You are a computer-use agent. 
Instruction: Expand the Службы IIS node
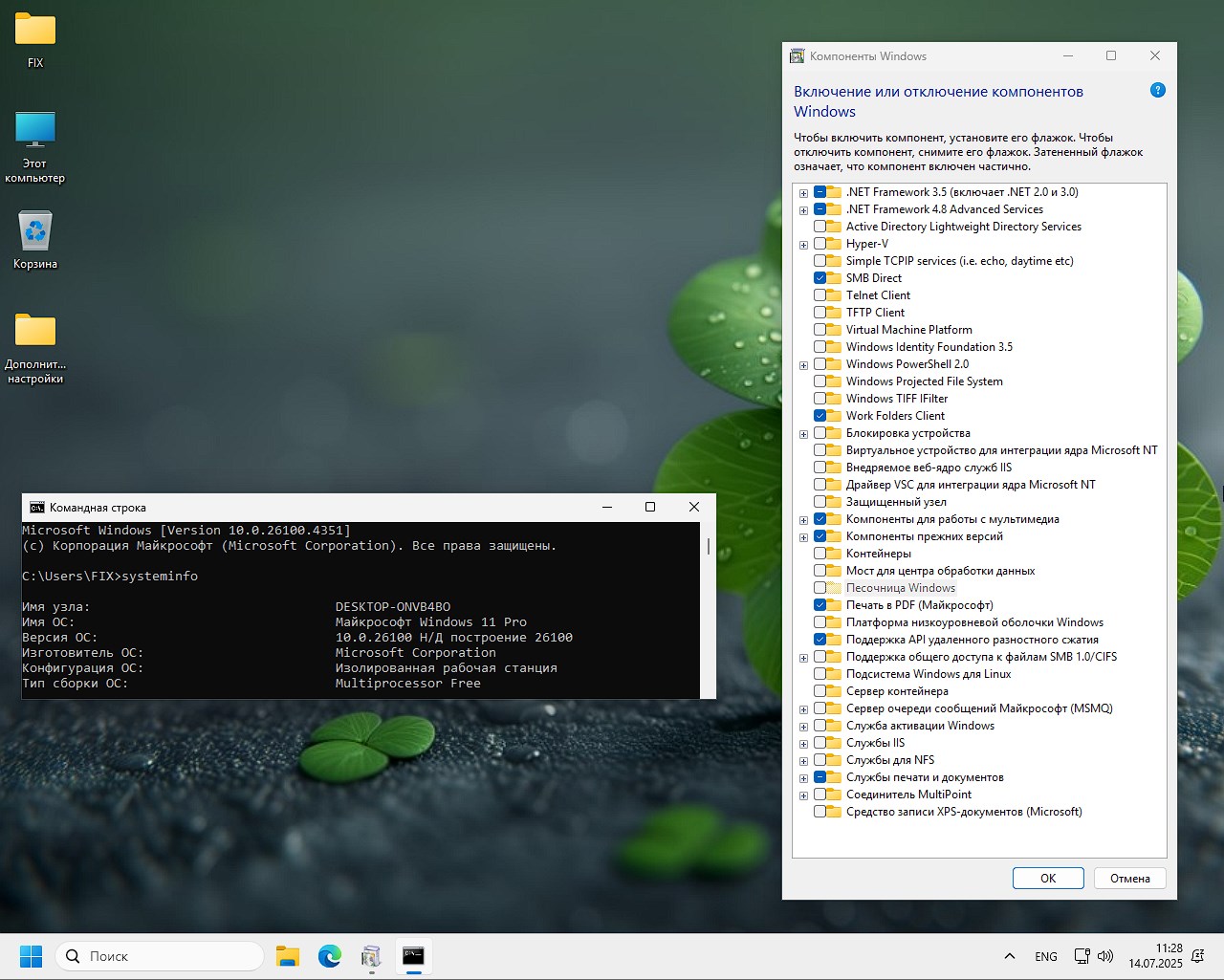[x=803, y=743]
